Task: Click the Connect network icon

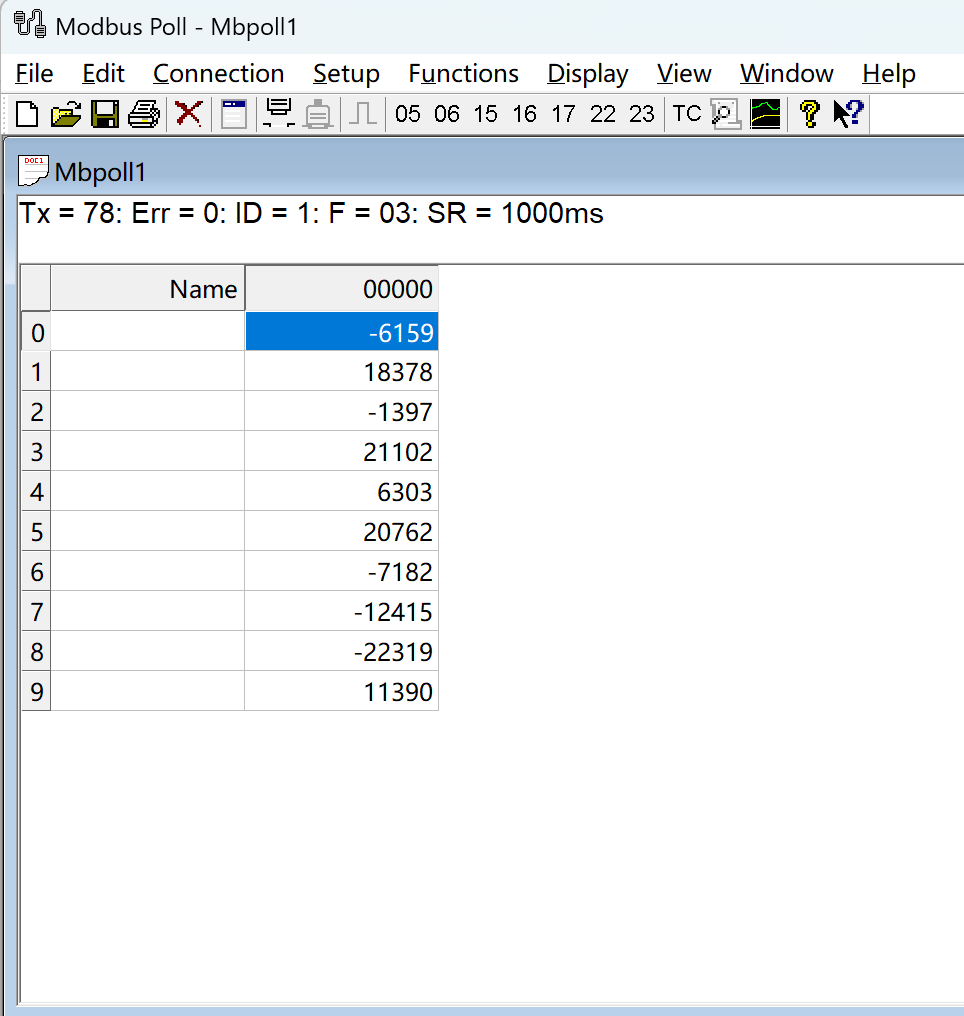Action: click(x=279, y=113)
